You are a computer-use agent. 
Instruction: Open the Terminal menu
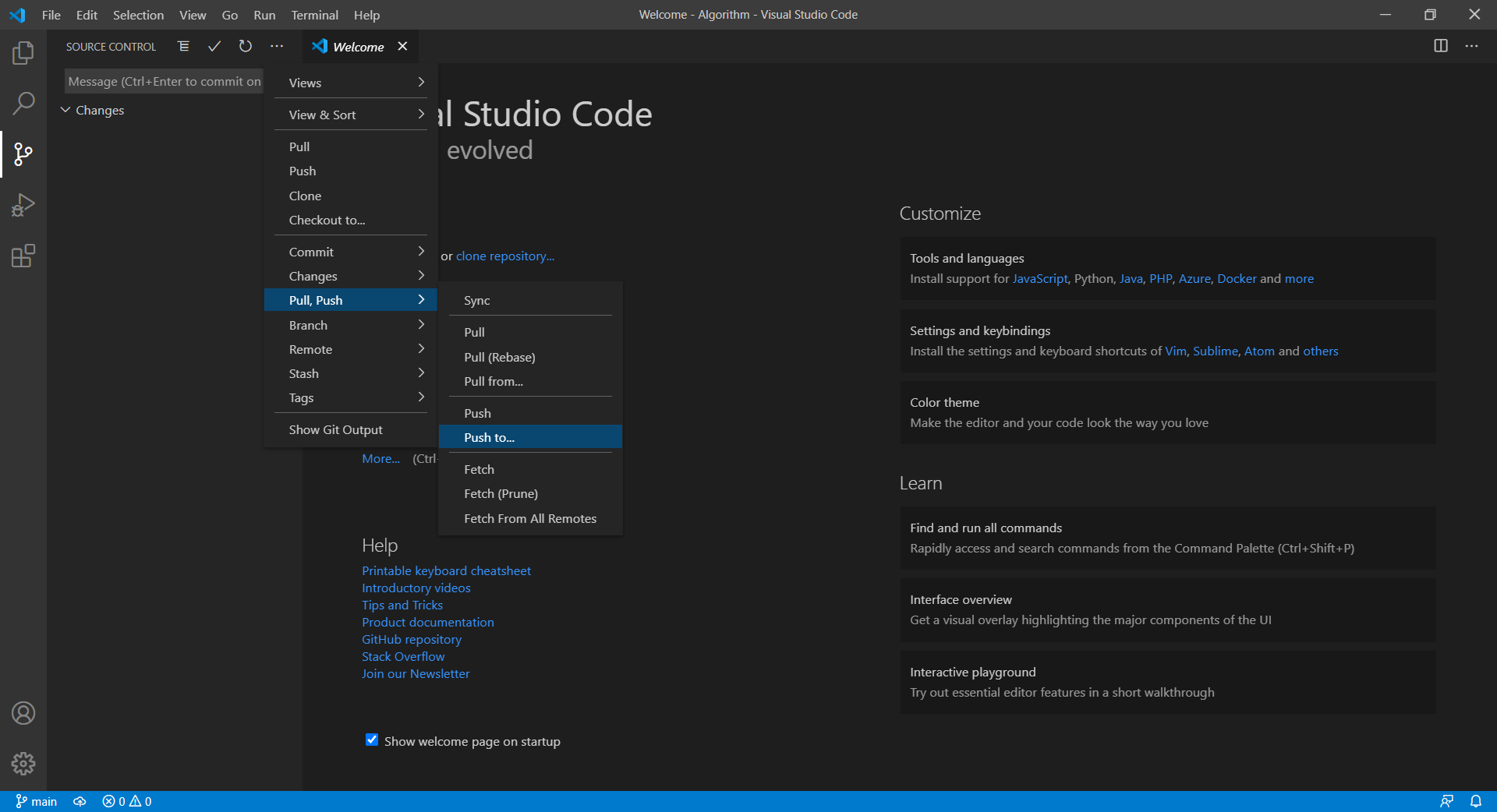314,15
